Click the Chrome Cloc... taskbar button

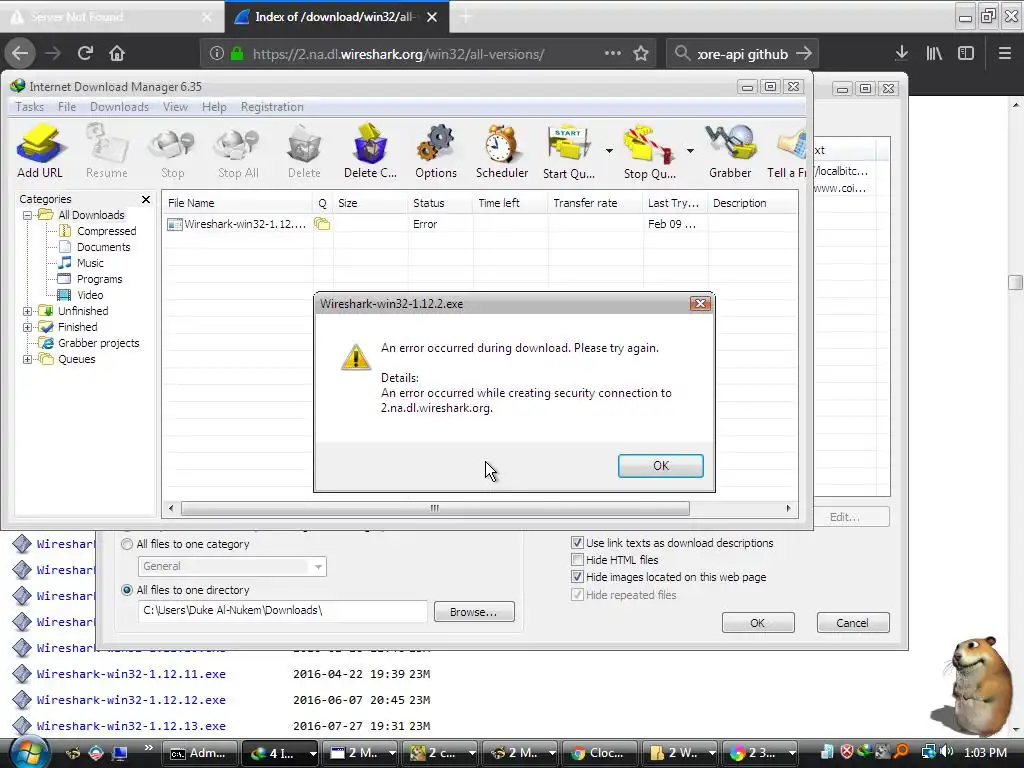tap(600, 753)
